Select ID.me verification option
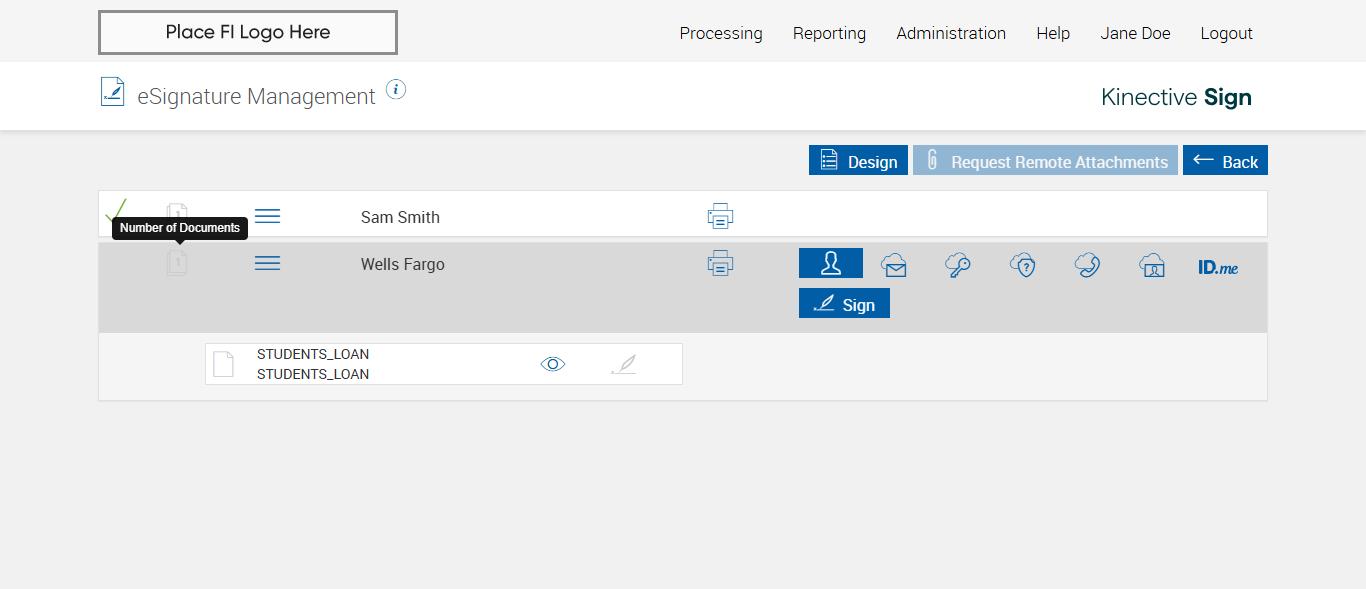Image resolution: width=1366 pixels, height=589 pixels. click(1218, 267)
